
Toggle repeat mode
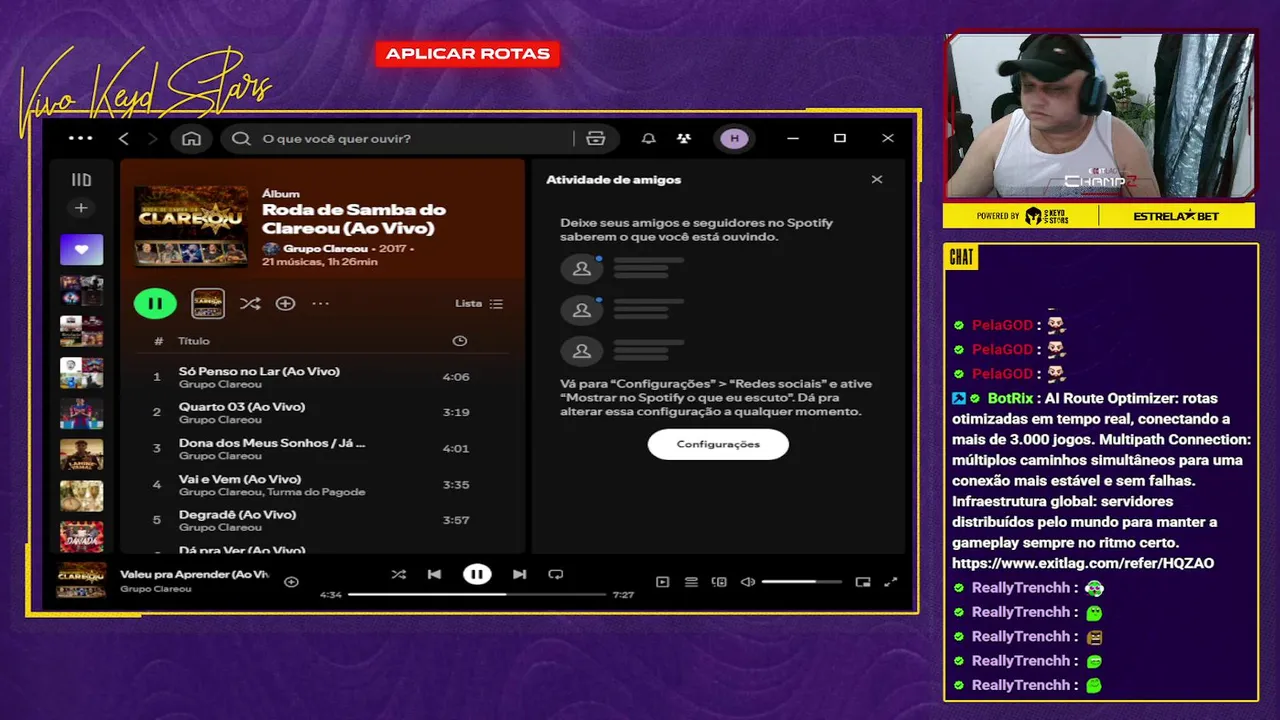point(556,574)
